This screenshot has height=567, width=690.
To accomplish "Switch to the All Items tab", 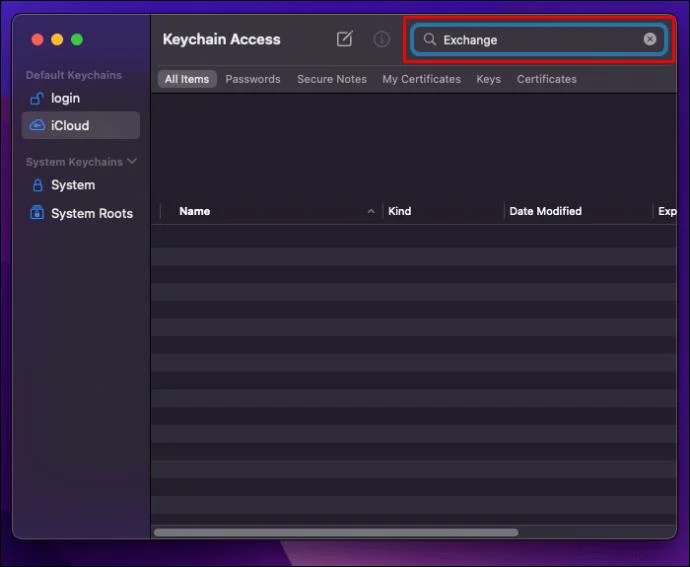I will pos(187,79).
